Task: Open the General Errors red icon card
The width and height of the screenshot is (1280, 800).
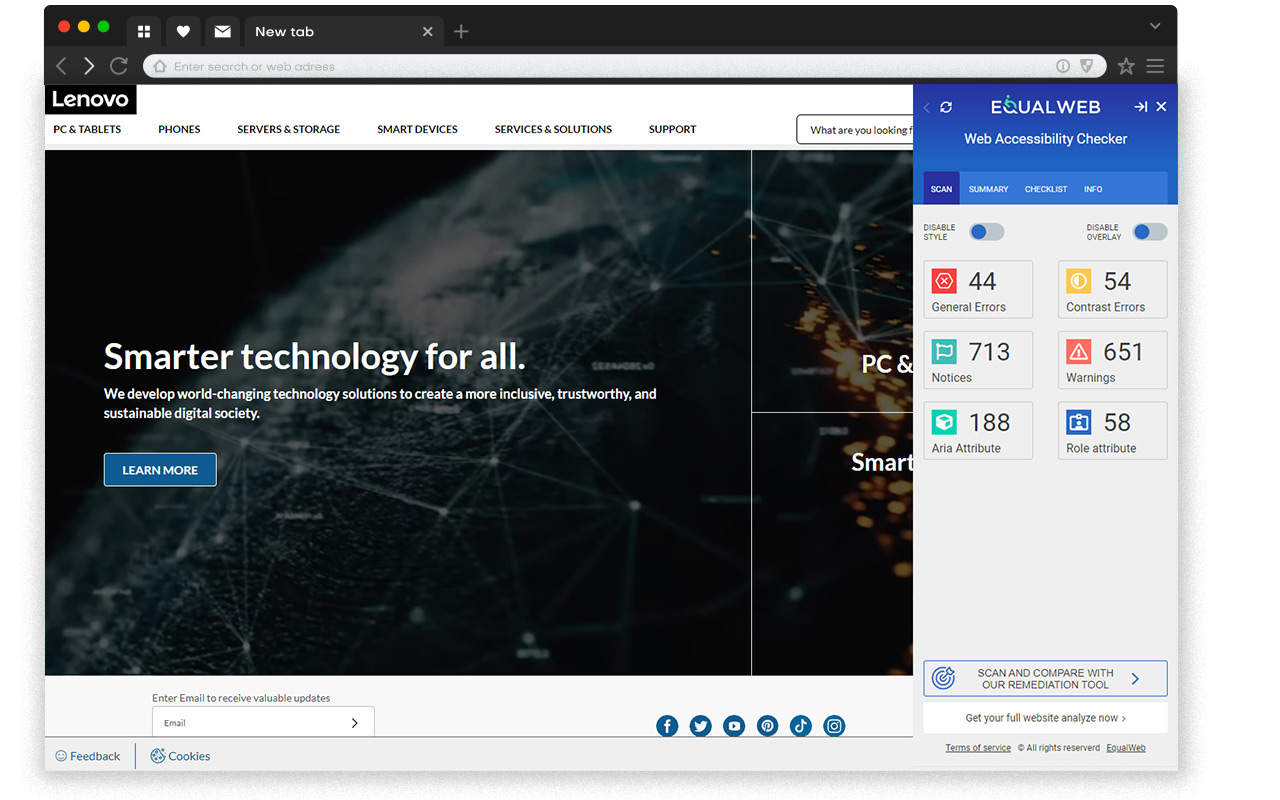Action: pos(978,290)
